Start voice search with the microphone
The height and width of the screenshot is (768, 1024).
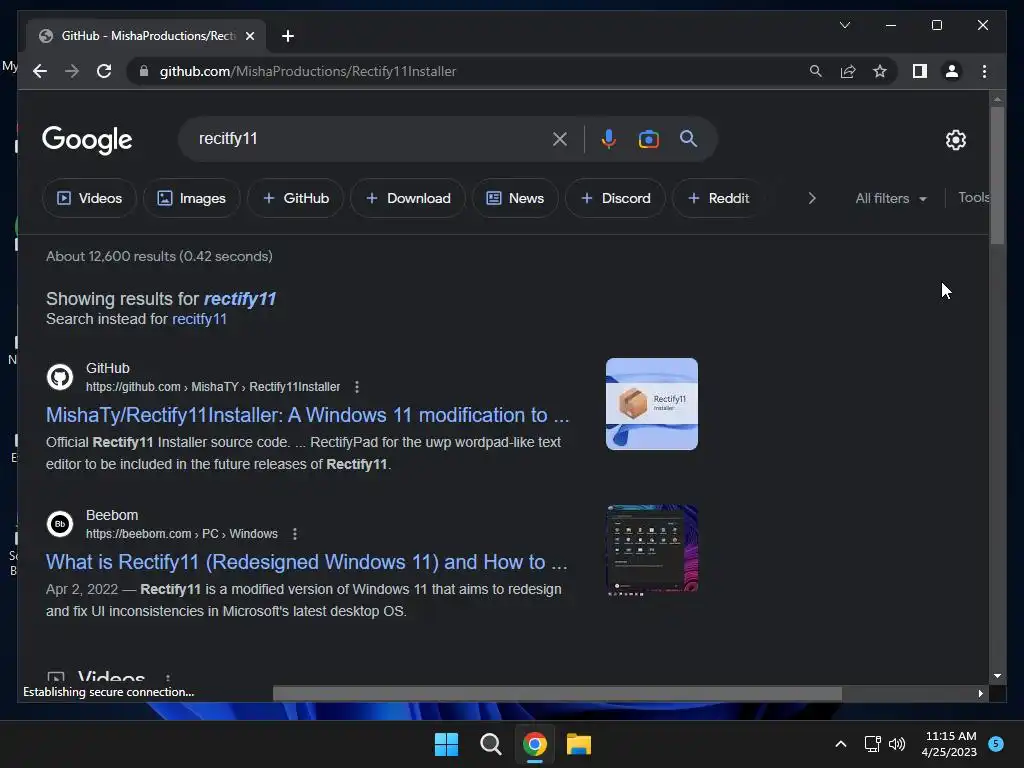pos(608,138)
